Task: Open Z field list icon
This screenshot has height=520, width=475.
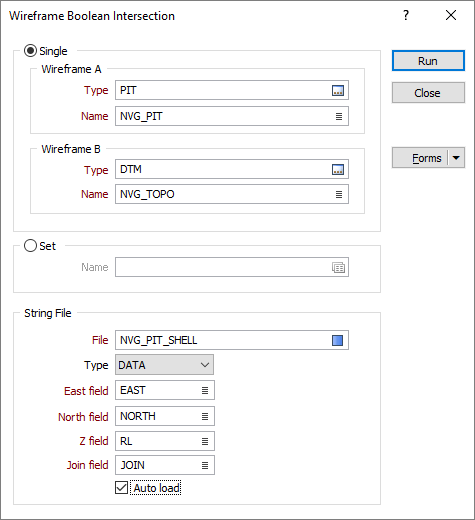Action: [205, 441]
